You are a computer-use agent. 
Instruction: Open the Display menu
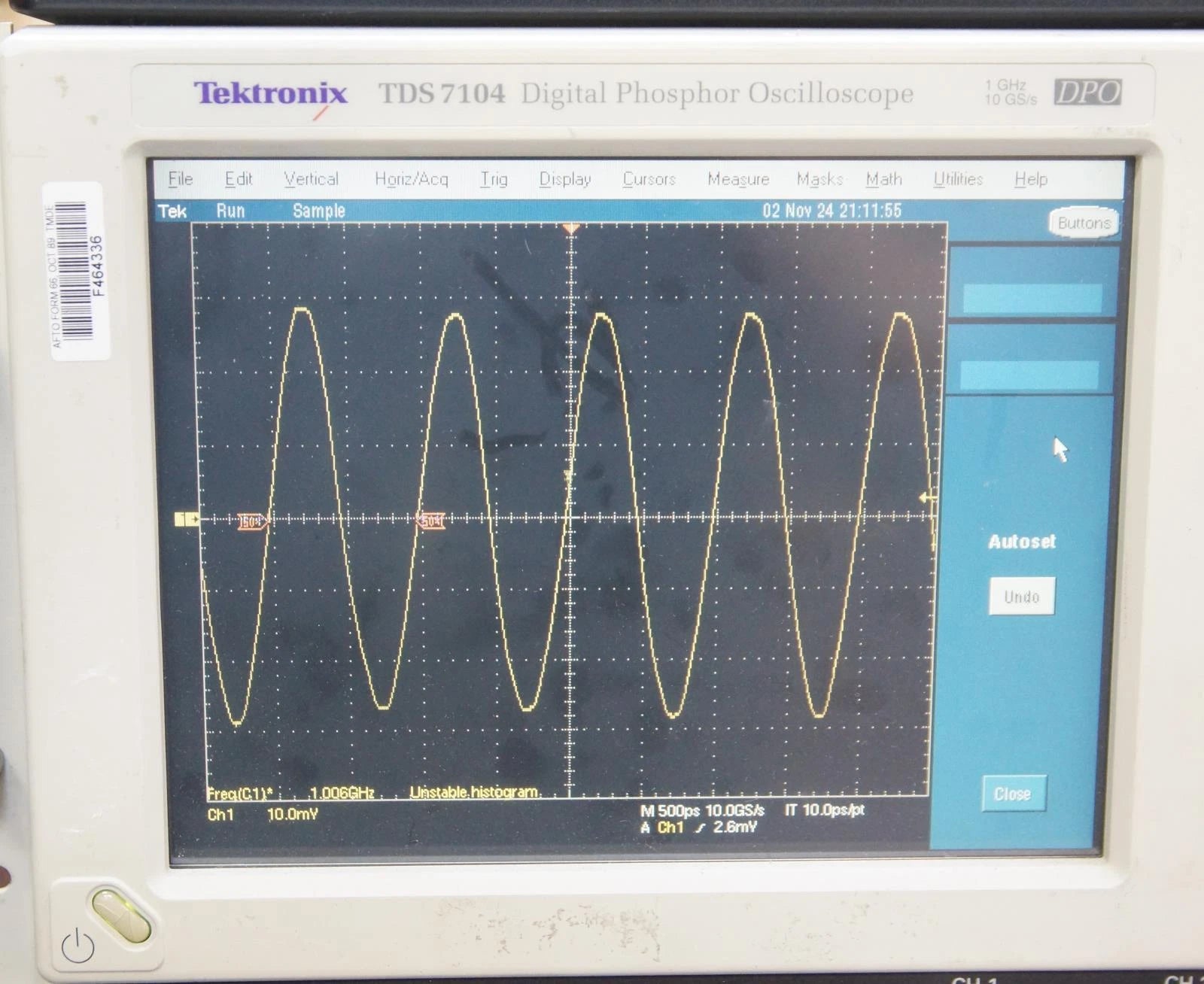pyautogui.click(x=565, y=179)
